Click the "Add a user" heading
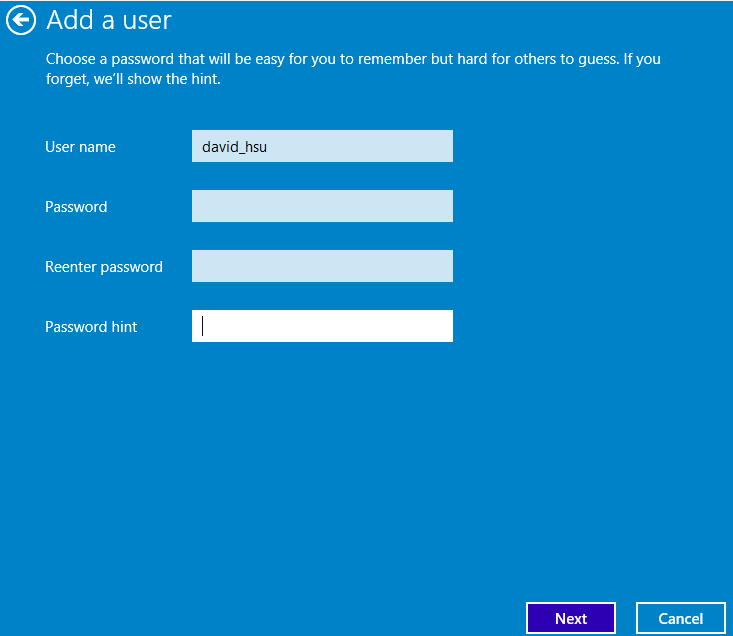This screenshot has height=636, width=733. 109,20
